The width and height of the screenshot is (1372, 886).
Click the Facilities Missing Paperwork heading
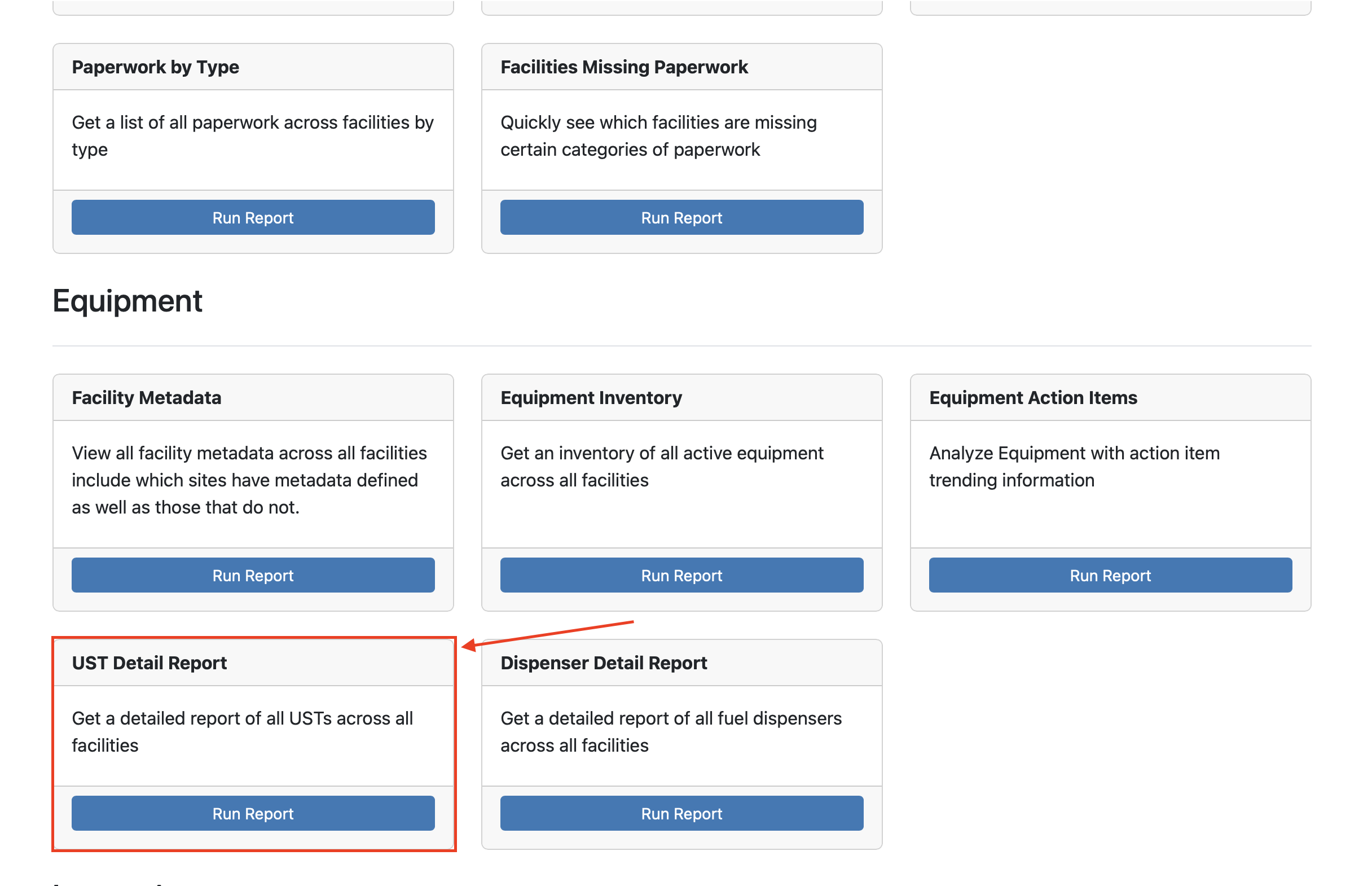[x=624, y=67]
